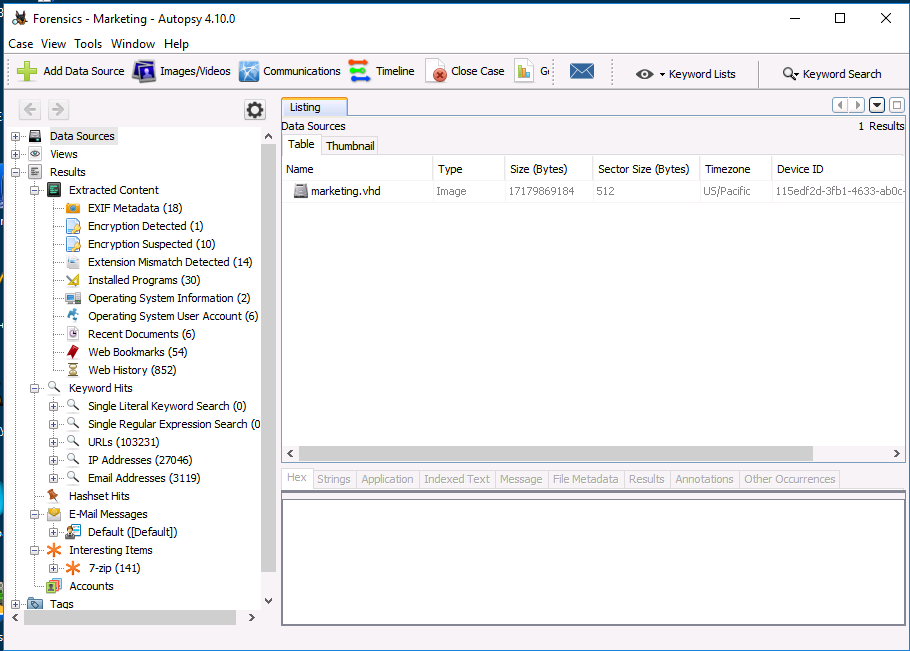Sort by the Size (Bytes) column header
910x651 pixels.
click(x=549, y=169)
